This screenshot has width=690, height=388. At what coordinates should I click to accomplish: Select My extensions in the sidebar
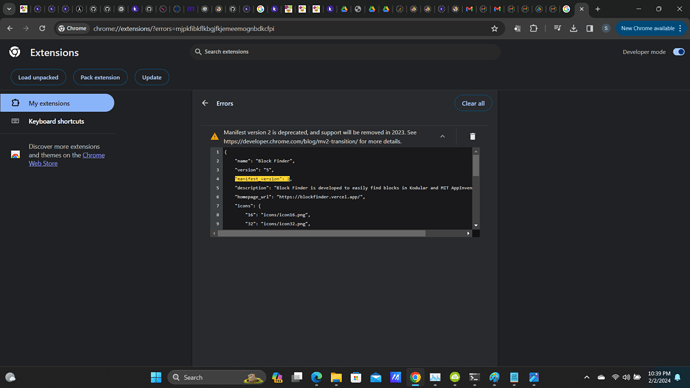click(x=57, y=103)
